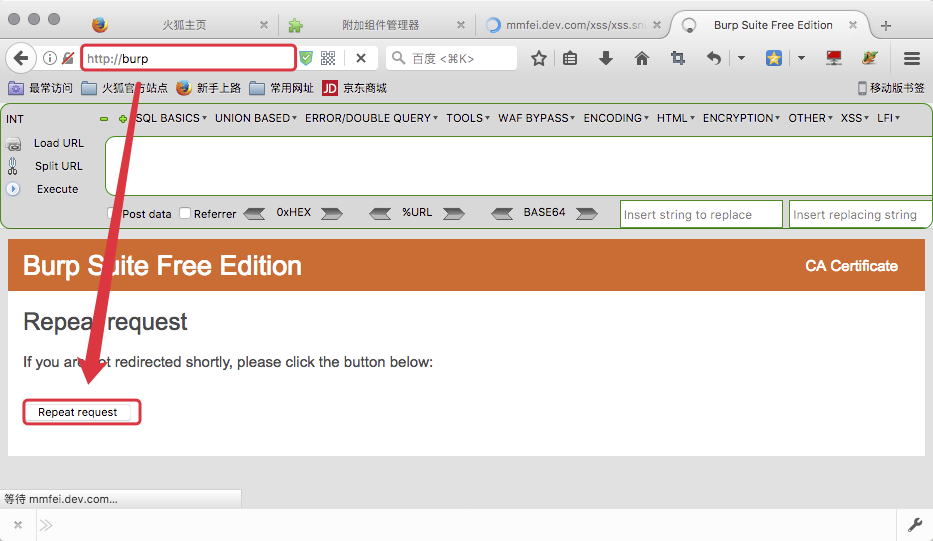933x541 pixels.
Task: Click the http://burp address field
Action: [188, 58]
